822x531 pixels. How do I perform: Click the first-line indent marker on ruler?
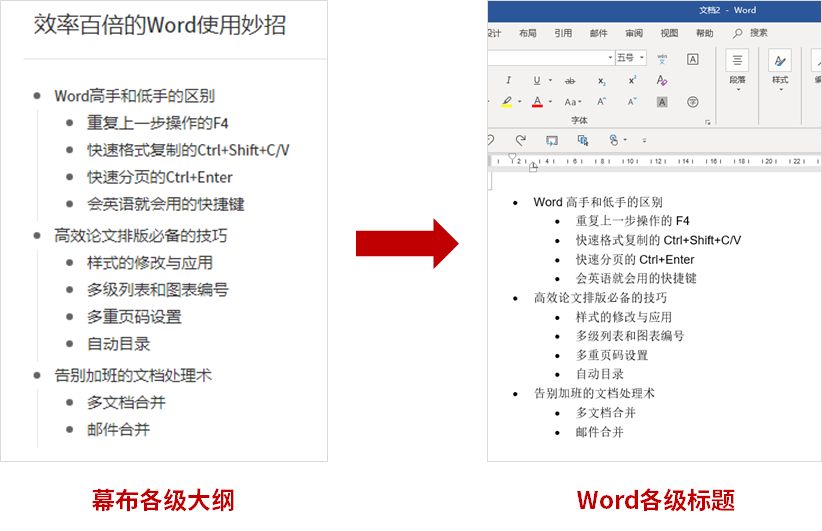coord(512,157)
